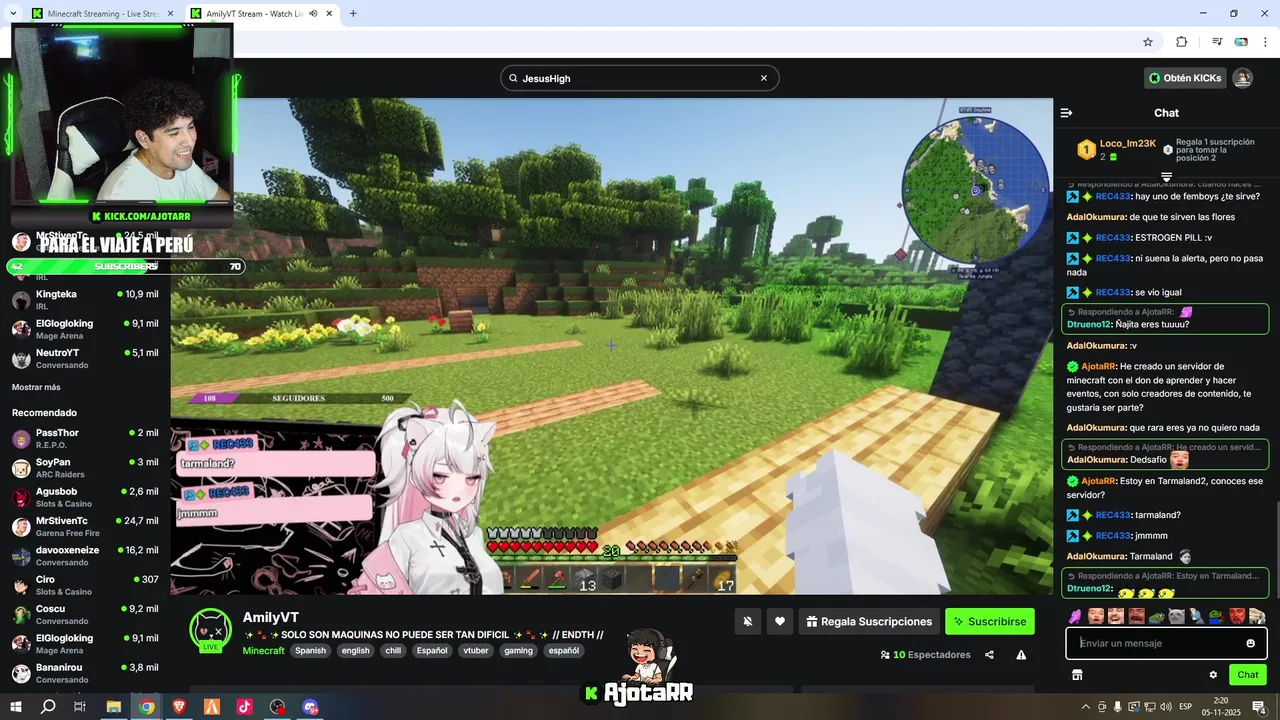
Task: Show hidden system tray icons chevron
Action: [1086, 707]
